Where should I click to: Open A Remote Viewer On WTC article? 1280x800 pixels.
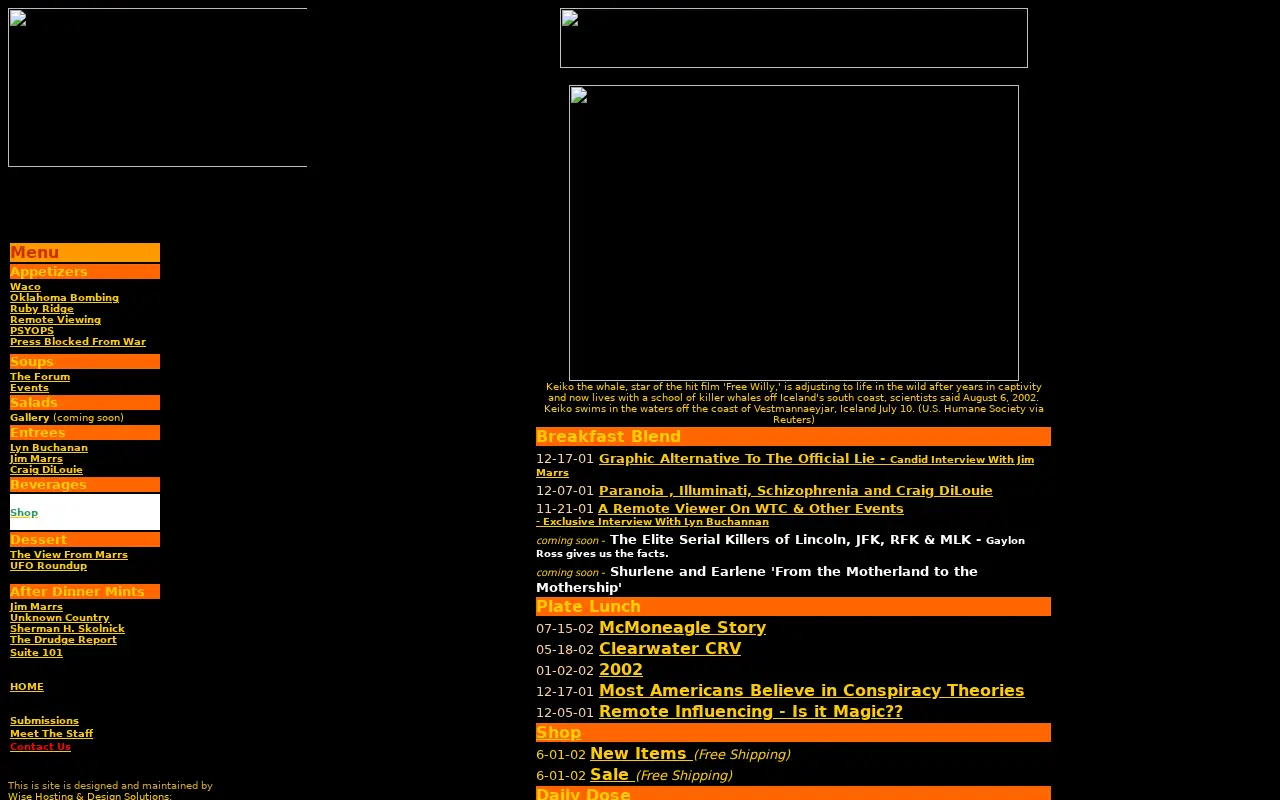pos(750,509)
